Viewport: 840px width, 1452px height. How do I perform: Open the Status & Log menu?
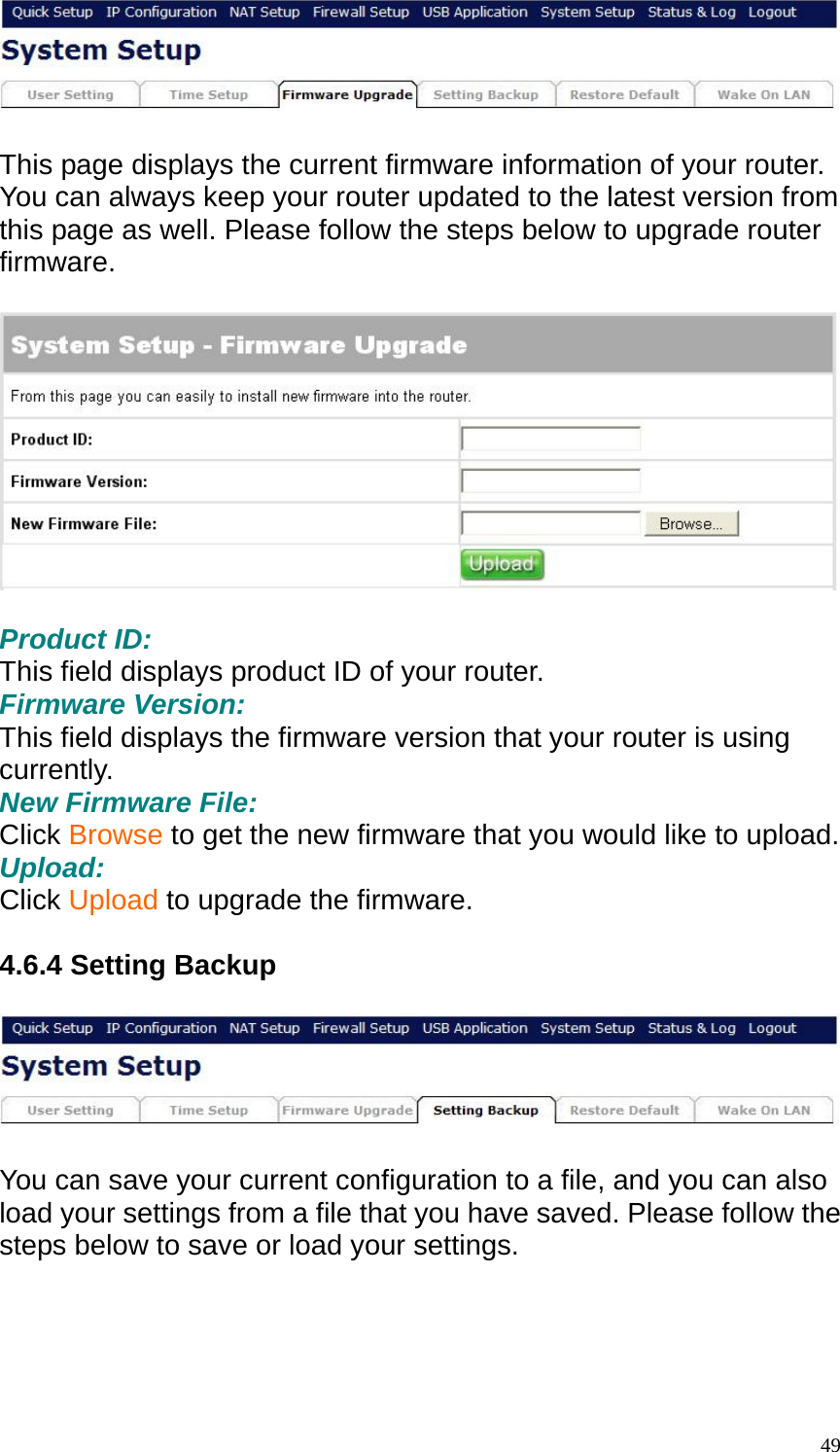(x=690, y=12)
